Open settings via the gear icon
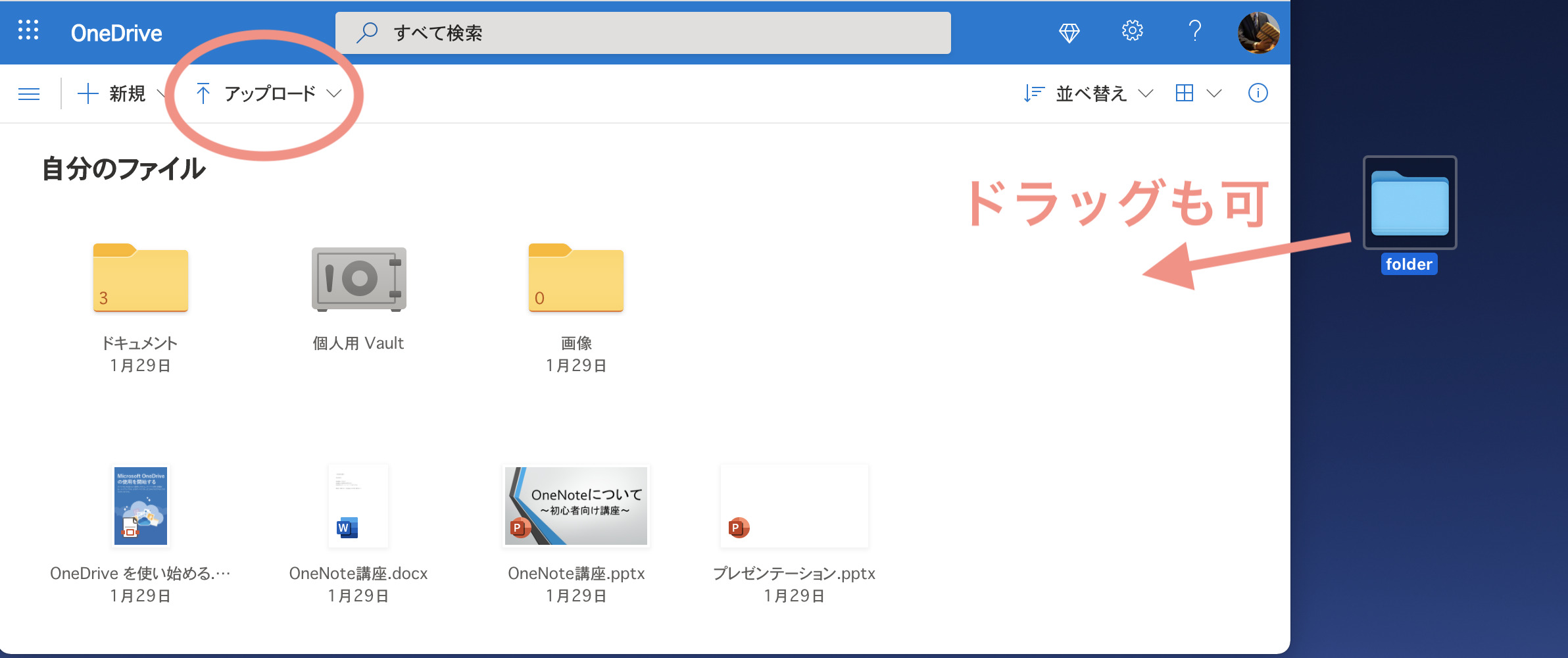The height and width of the screenshot is (658, 1568). pyautogui.click(x=1132, y=31)
